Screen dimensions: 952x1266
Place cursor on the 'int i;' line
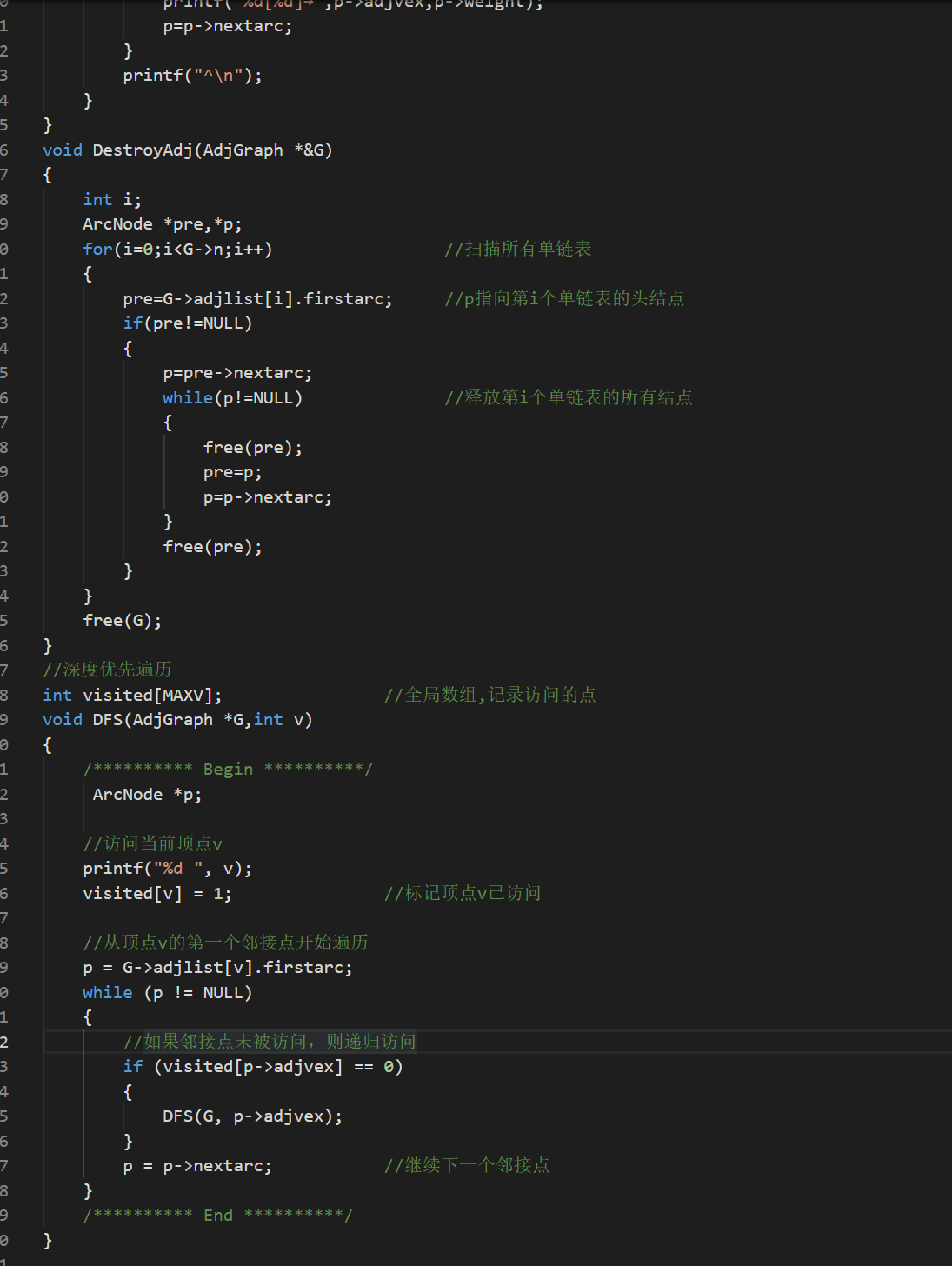(x=112, y=200)
